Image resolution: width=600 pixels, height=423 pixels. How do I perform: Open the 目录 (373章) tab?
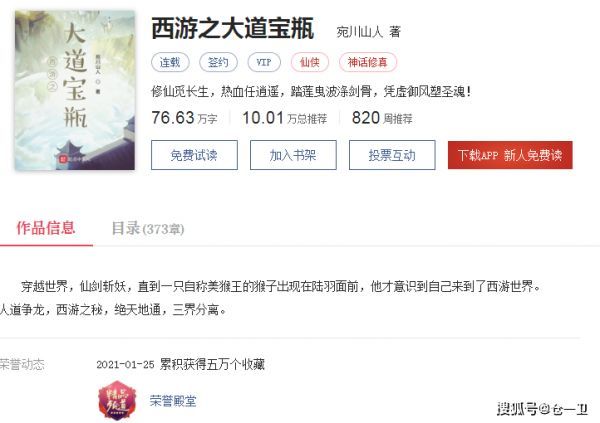[x=148, y=229]
